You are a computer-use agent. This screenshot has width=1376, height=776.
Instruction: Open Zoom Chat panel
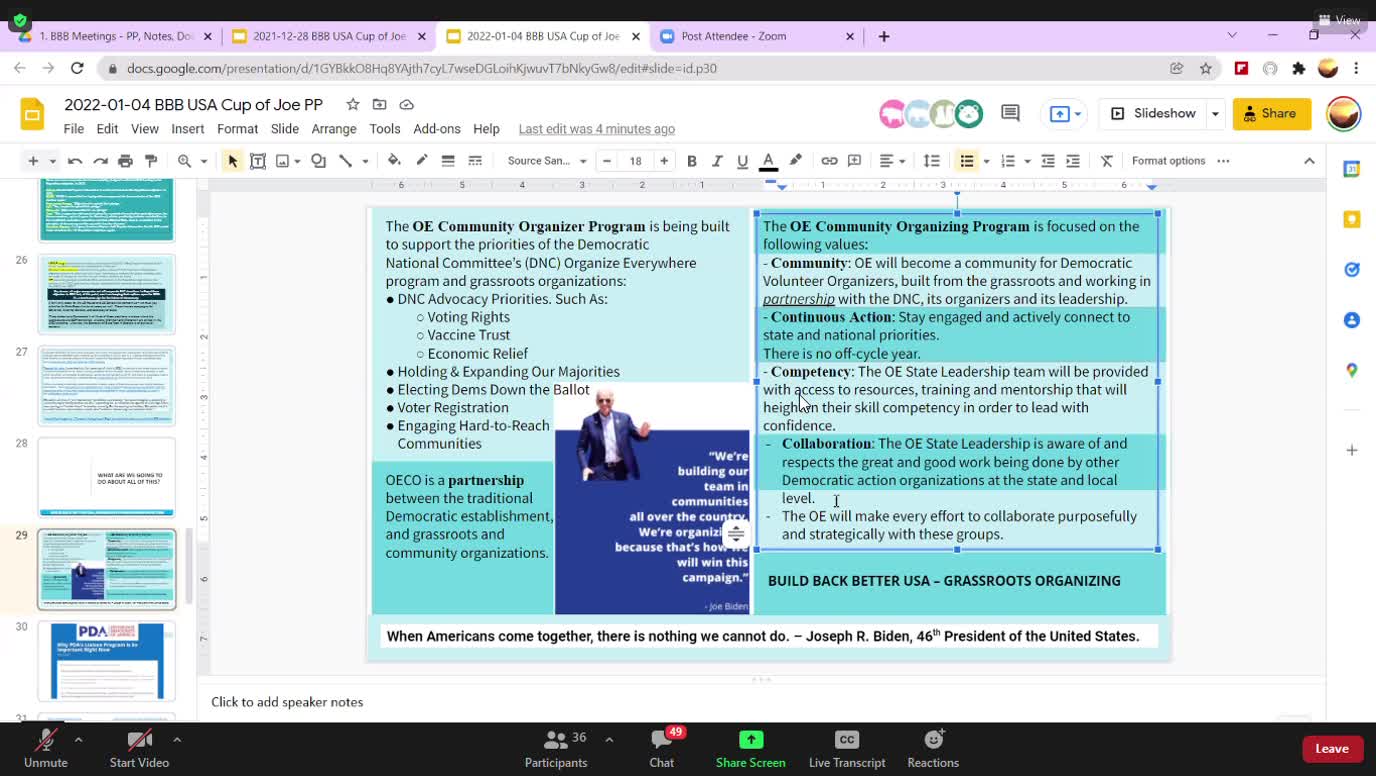point(662,748)
